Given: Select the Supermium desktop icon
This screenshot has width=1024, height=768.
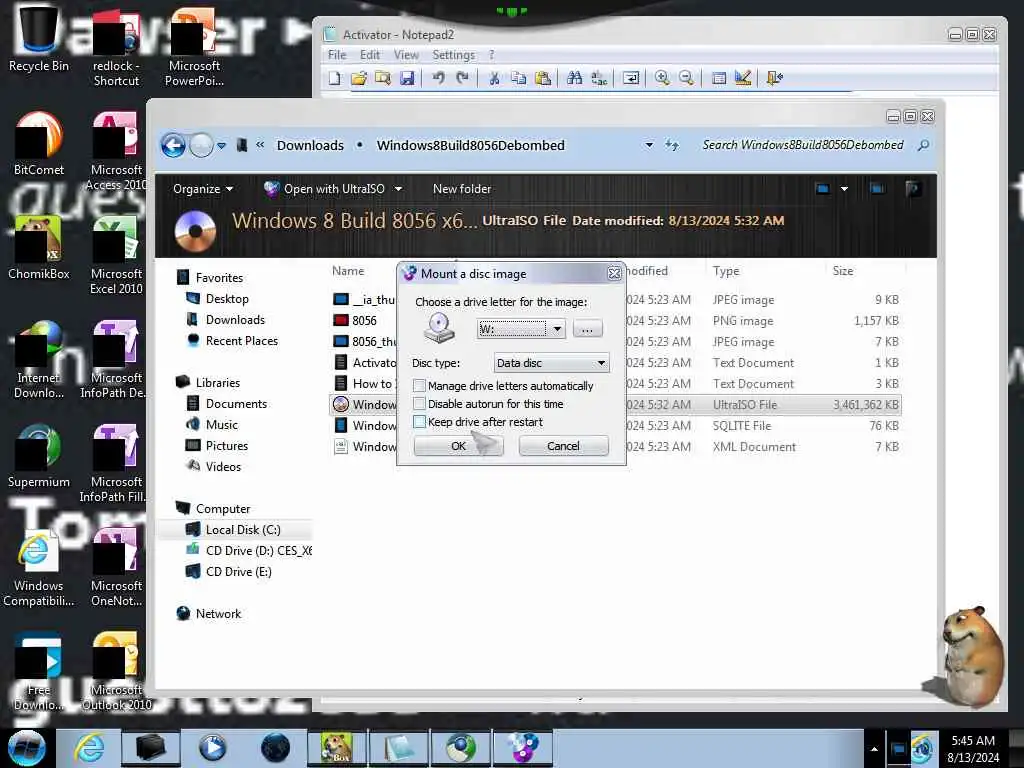Looking at the screenshot, I should pos(38,456).
